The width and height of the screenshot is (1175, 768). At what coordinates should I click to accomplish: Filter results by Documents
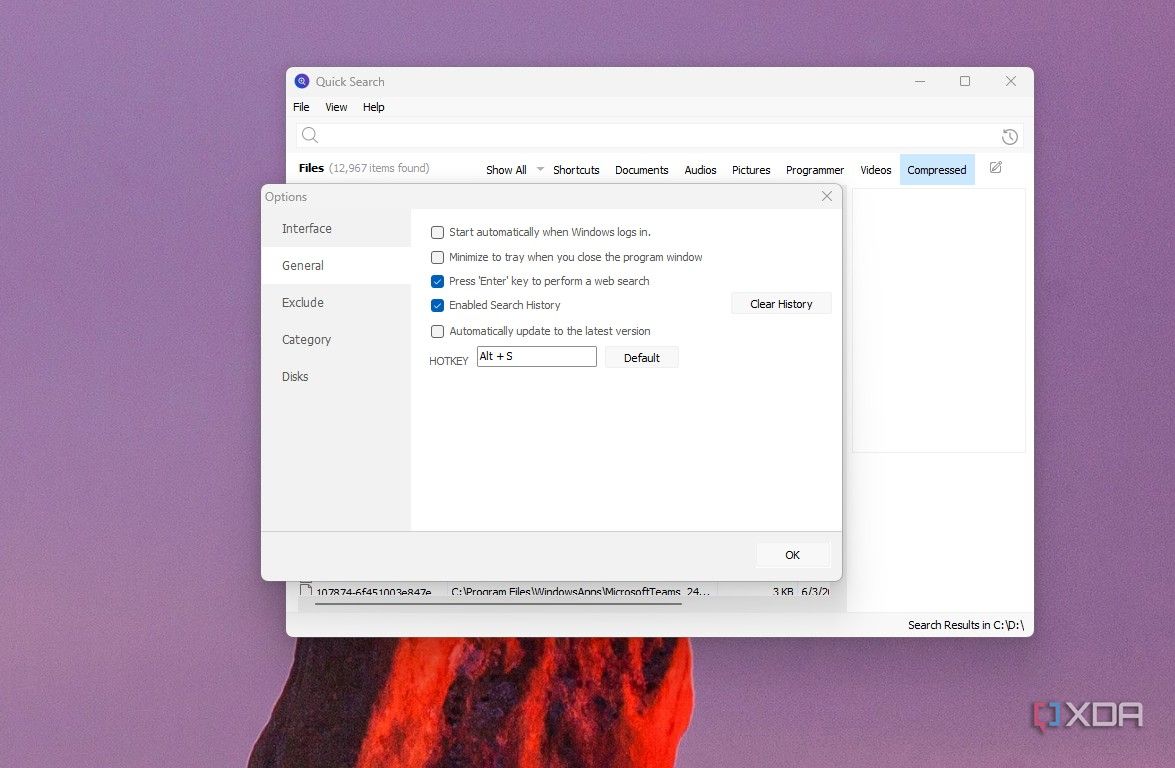(641, 170)
